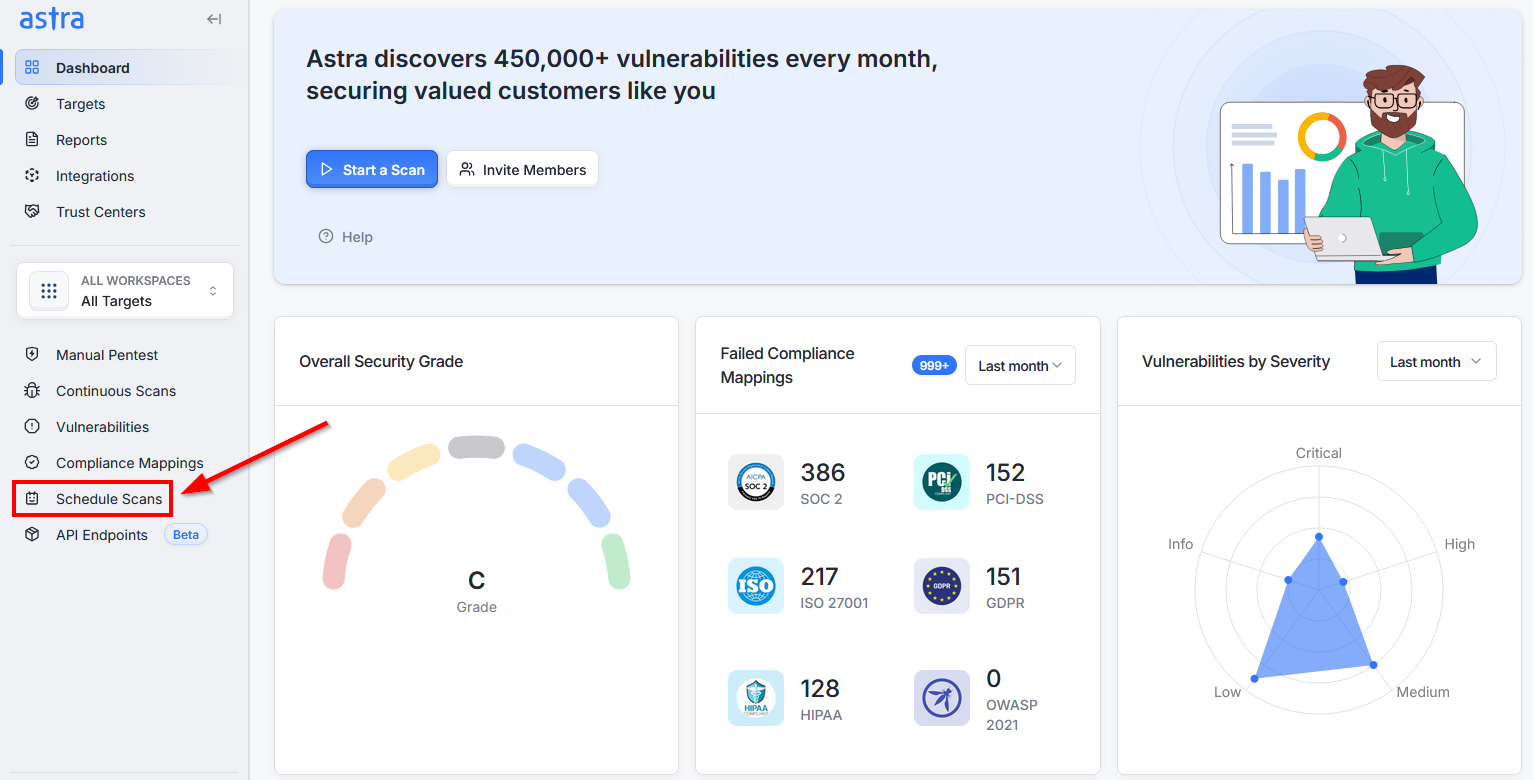Screen dimensions: 1533x780
Task: Click the Medium axis label on radar chart
Action: (1423, 692)
